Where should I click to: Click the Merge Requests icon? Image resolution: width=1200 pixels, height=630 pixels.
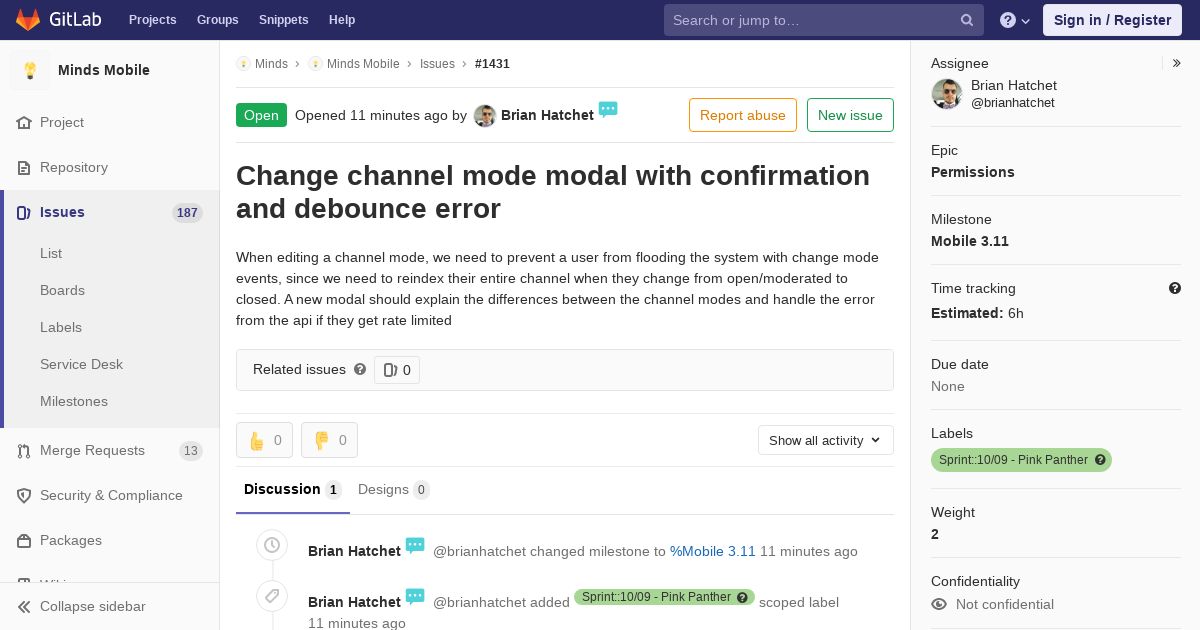click(24, 451)
